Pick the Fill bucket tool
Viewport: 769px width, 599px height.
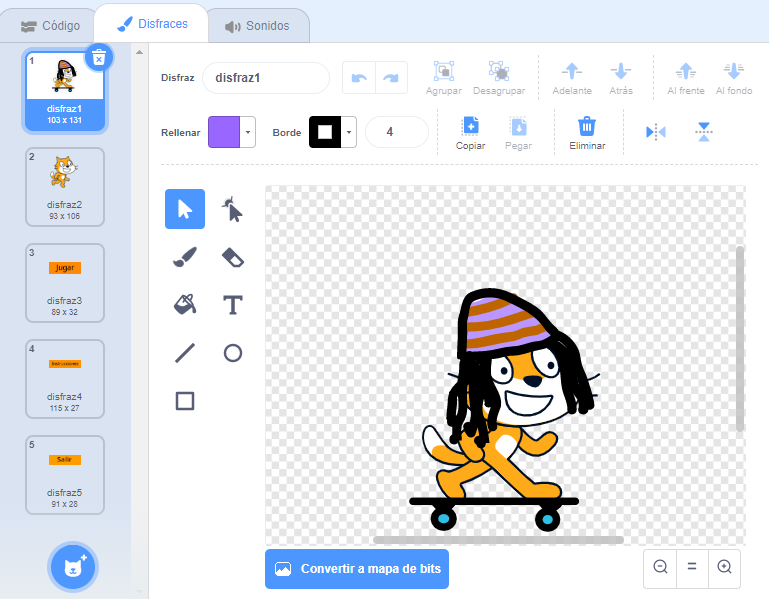point(185,304)
